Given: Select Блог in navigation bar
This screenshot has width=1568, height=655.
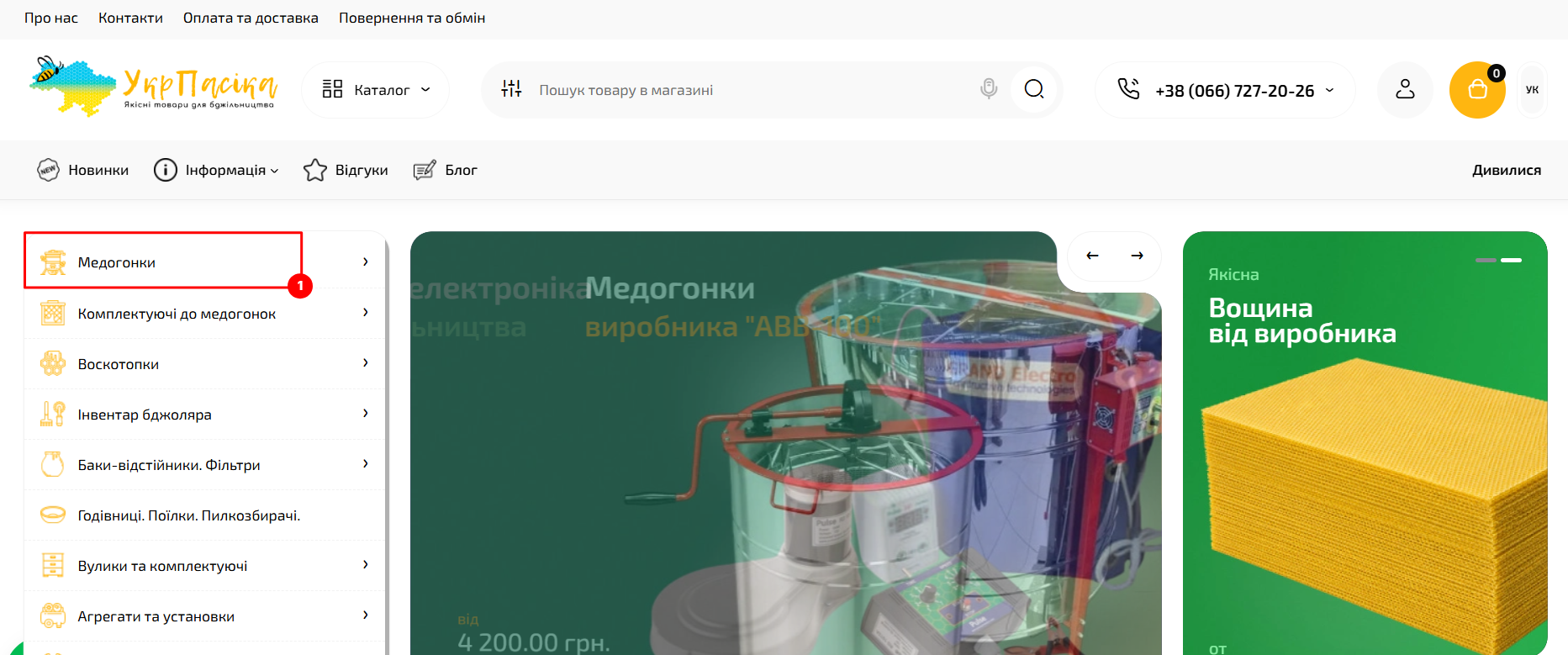Looking at the screenshot, I should click(461, 170).
